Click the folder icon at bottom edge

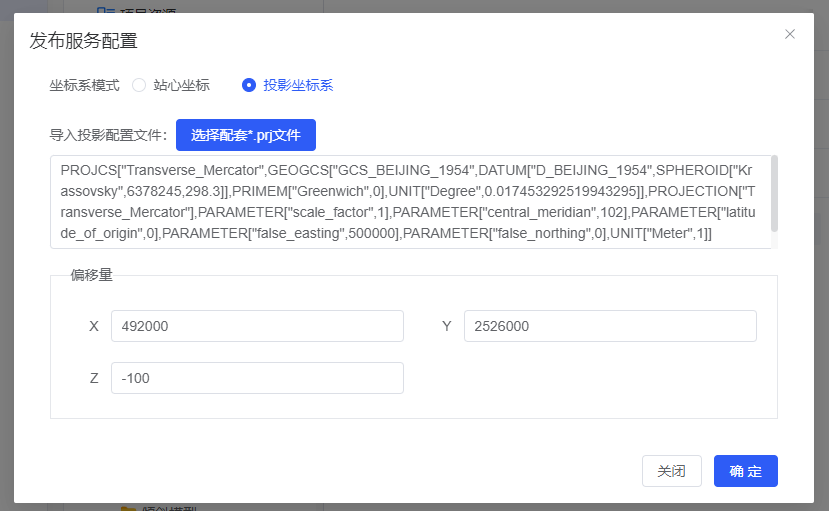click(x=128, y=508)
